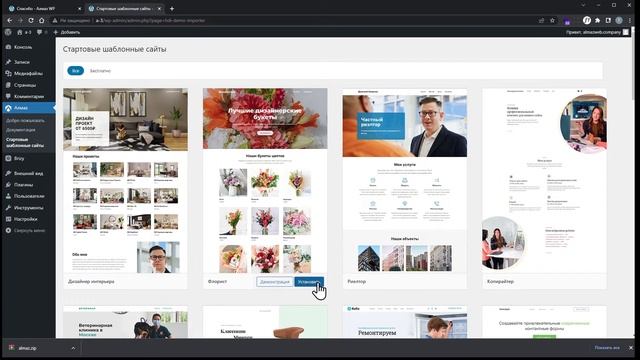The image size is (640, 360).
Task: Open the downloaded almaz.zip file
Action: (x=28, y=348)
